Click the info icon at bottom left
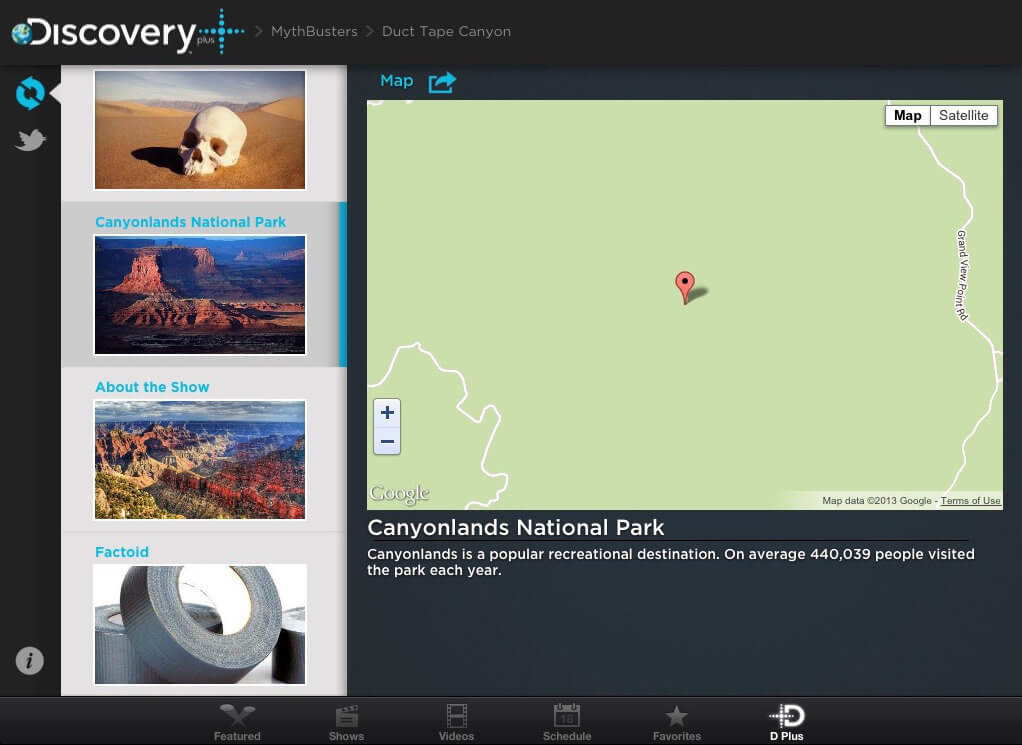Screen dimensions: 1022x745 pyautogui.click(x=30, y=660)
